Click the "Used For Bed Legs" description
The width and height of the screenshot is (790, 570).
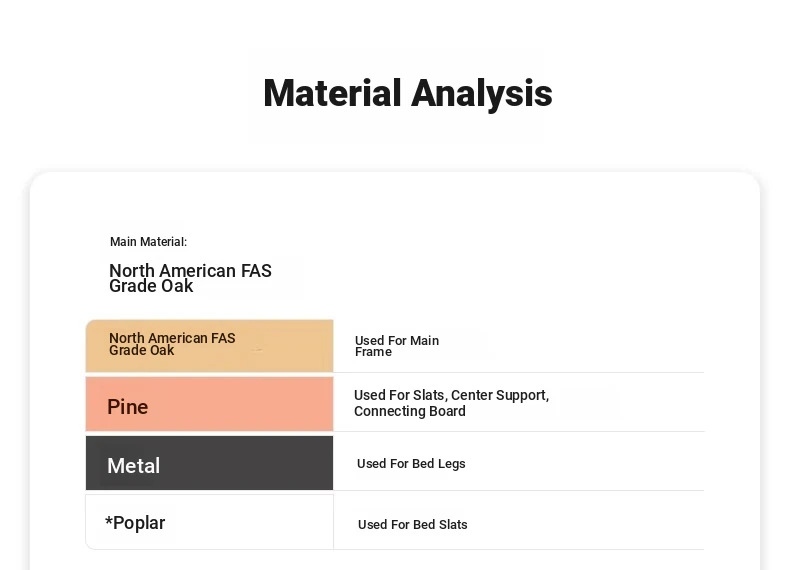coord(411,464)
